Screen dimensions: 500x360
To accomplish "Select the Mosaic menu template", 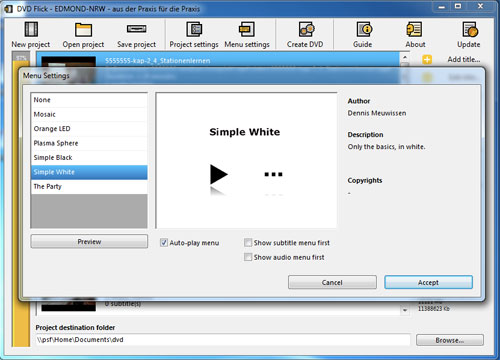I will pyautogui.click(x=89, y=114).
